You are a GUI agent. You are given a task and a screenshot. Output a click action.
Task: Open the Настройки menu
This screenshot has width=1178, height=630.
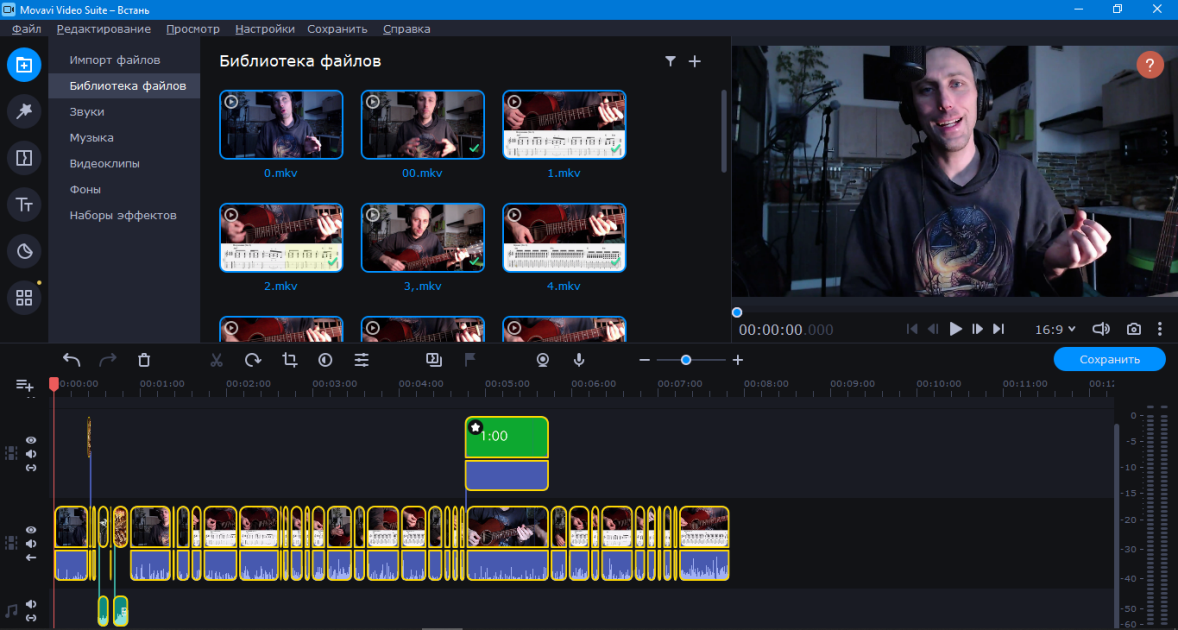coord(264,29)
